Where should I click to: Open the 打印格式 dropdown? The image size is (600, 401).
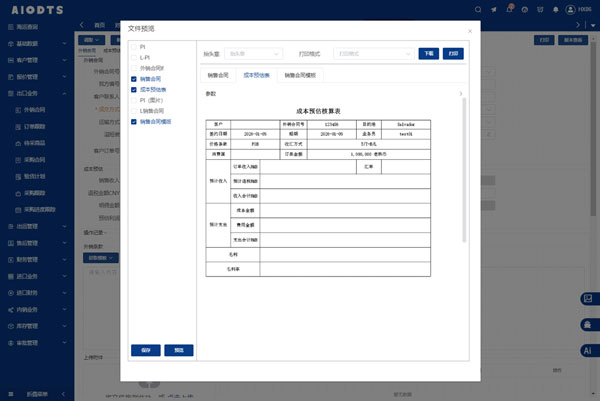(x=374, y=54)
